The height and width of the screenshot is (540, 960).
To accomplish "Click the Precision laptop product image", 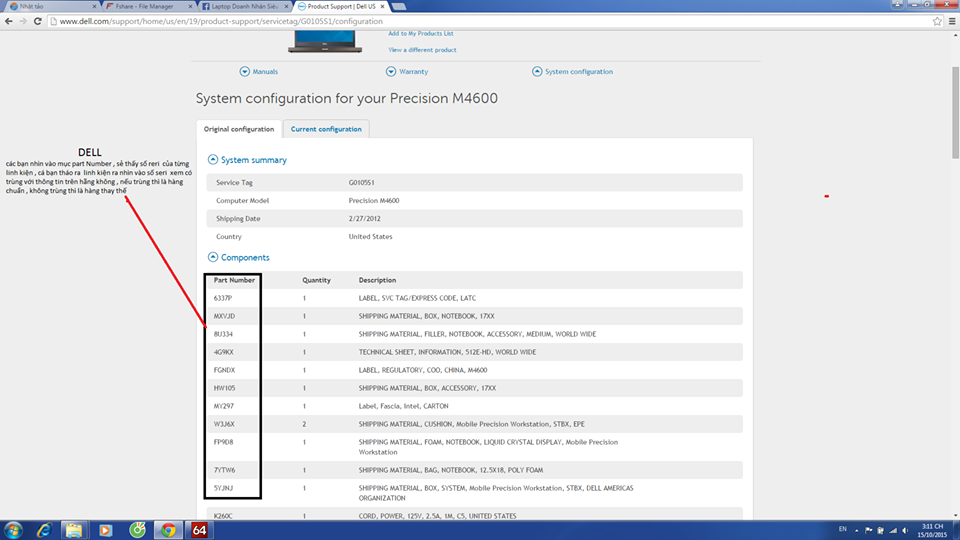I will (x=325, y=42).
